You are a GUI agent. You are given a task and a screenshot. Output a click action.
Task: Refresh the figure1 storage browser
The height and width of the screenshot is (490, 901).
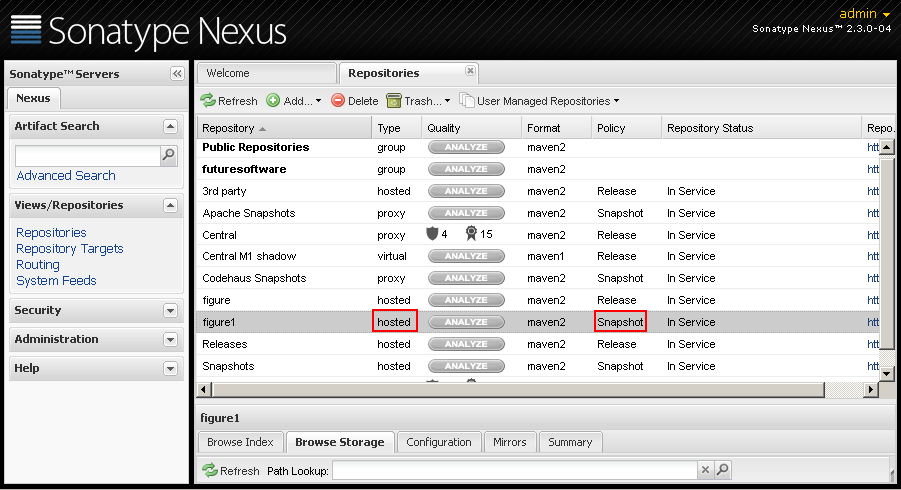(x=231, y=470)
